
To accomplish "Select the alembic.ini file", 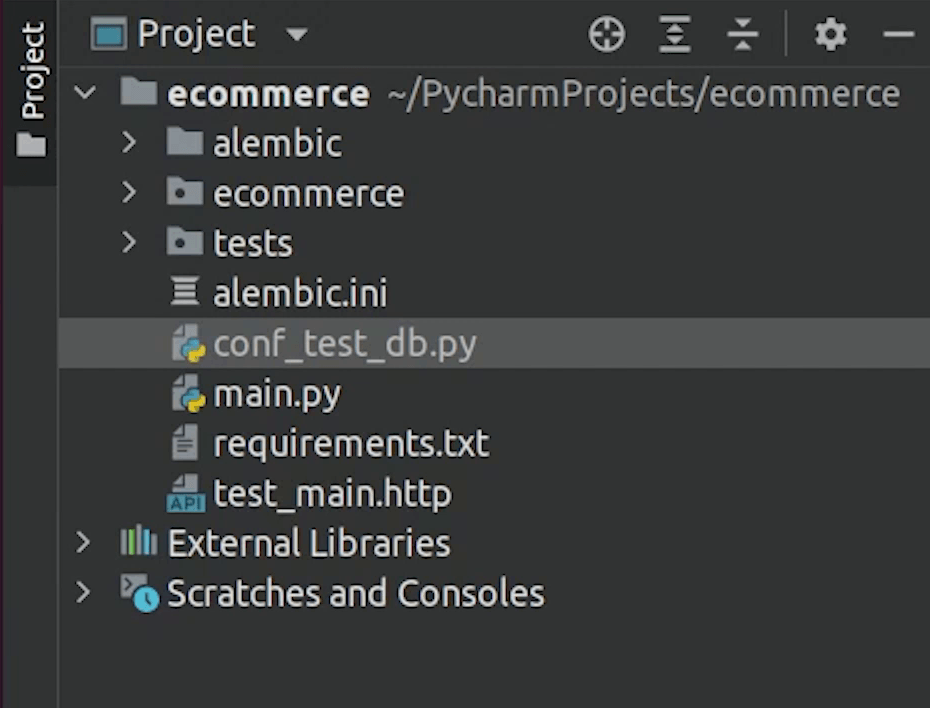I will [x=299, y=294].
